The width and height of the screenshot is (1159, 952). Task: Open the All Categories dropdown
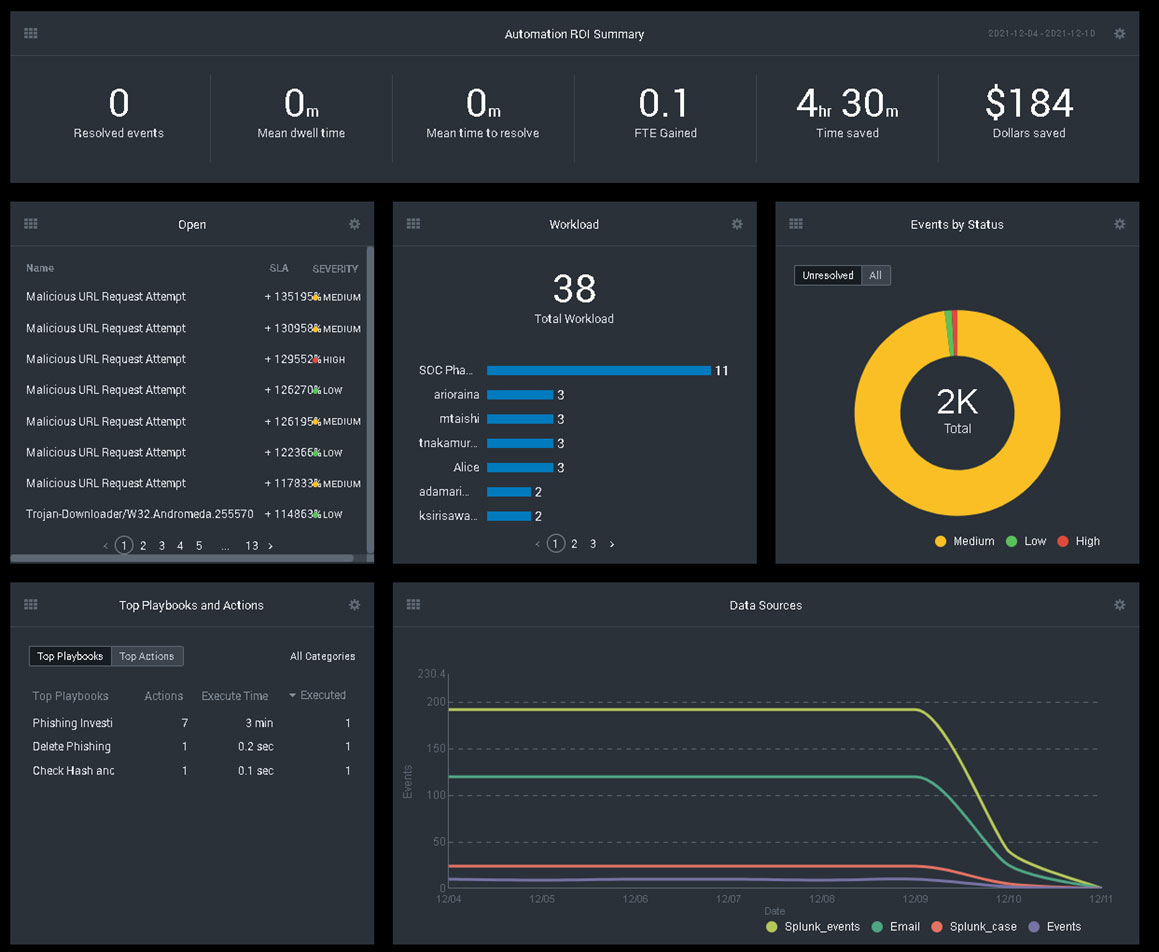pos(322,657)
